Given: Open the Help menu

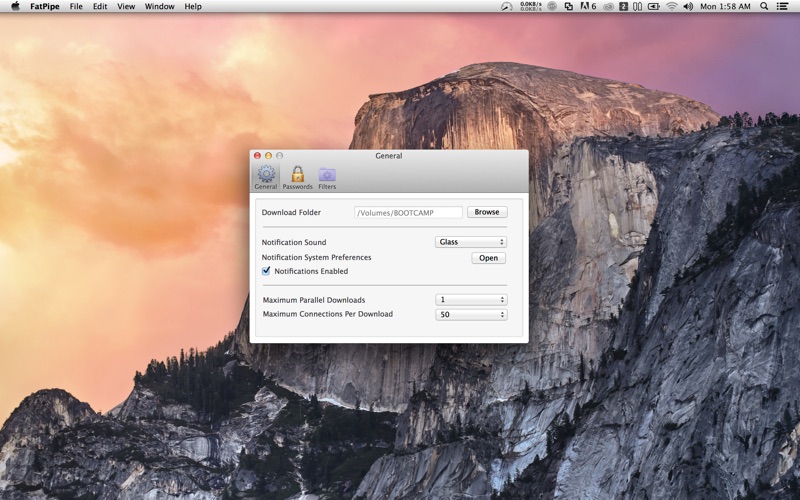Looking at the screenshot, I should click(193, 6).
